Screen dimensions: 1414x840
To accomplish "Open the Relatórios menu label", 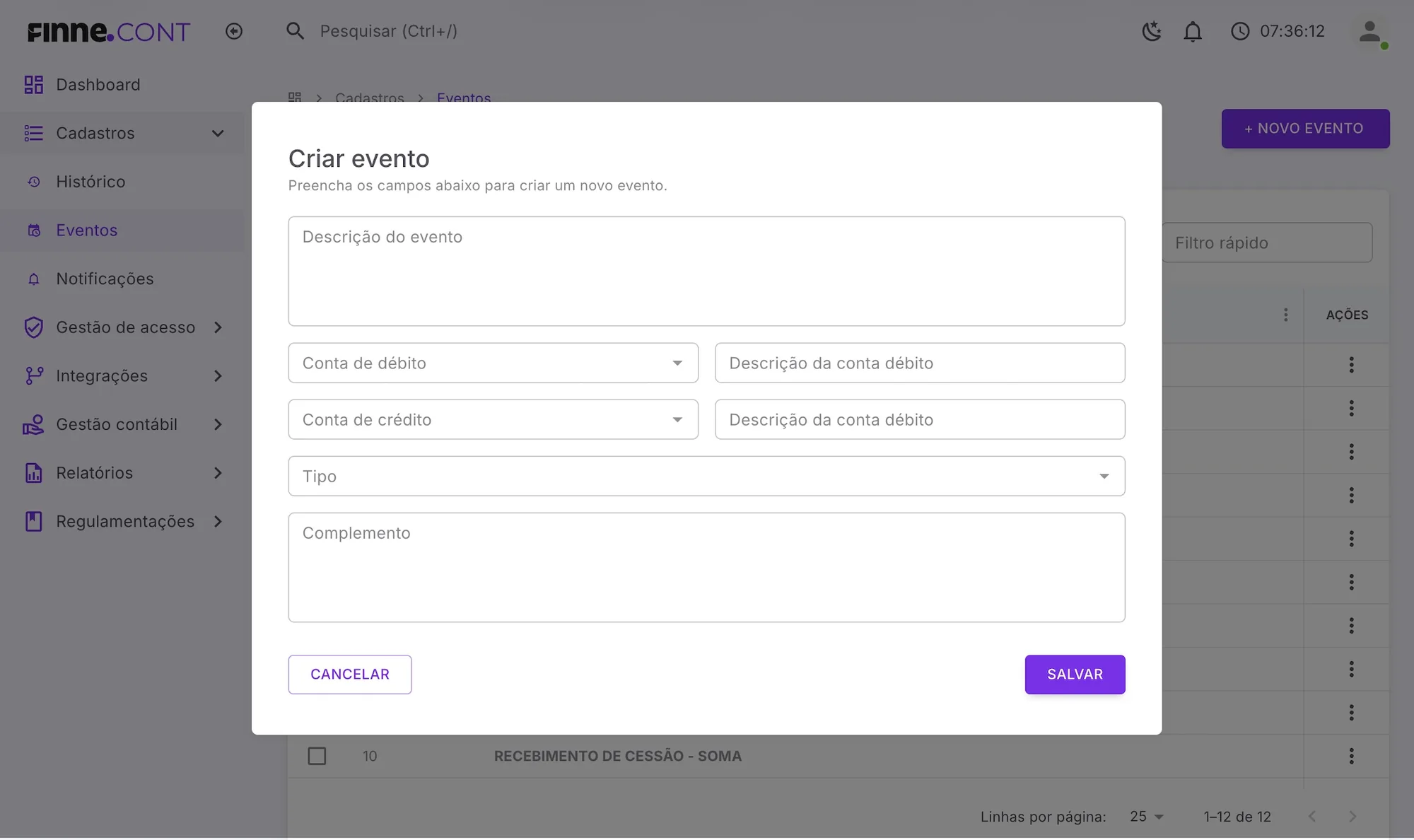I will 94,473.
